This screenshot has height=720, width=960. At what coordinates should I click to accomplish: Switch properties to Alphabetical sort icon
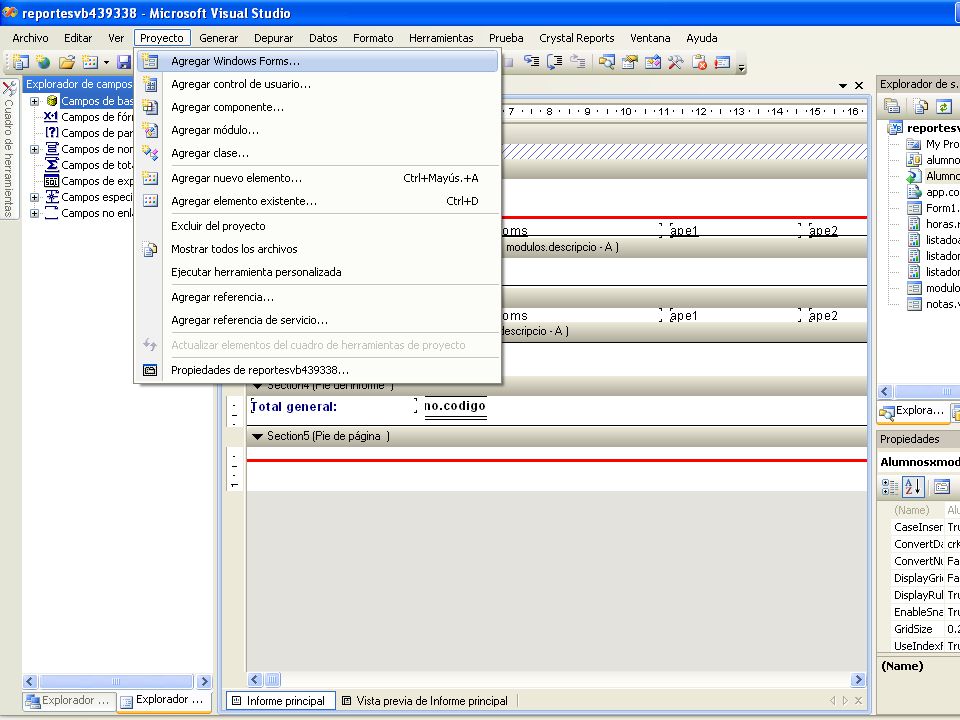(x=913, y=487)
